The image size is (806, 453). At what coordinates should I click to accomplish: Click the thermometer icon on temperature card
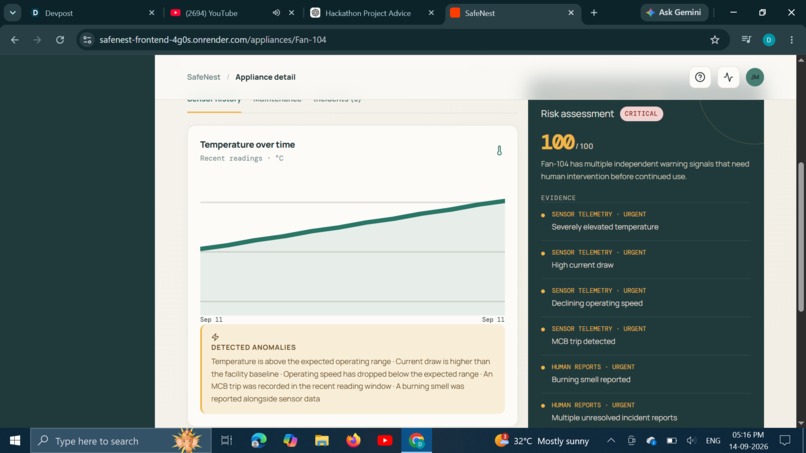click(499, 150)
